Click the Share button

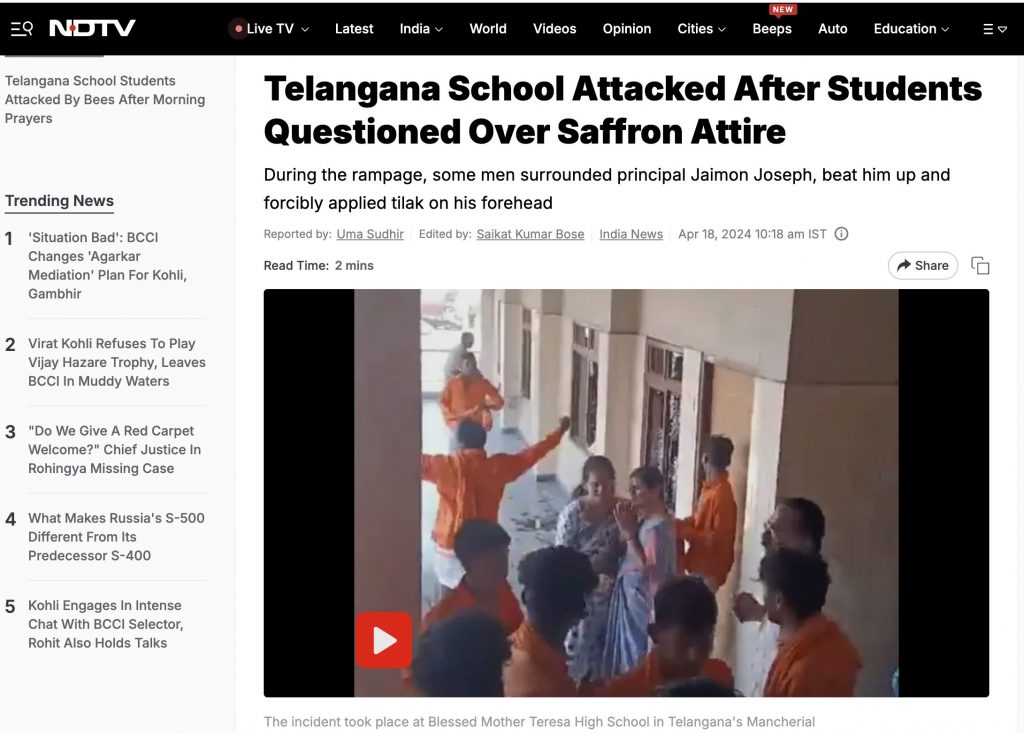[922, 265]
